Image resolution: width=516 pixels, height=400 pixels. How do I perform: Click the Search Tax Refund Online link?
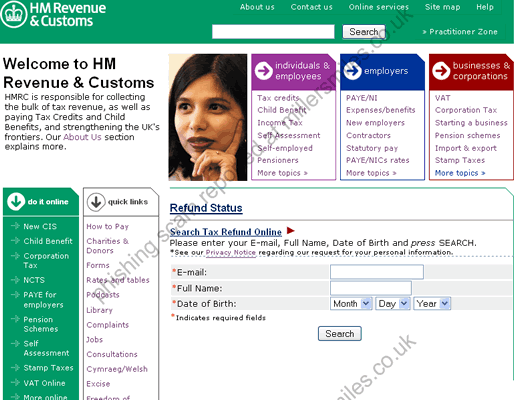226,232
